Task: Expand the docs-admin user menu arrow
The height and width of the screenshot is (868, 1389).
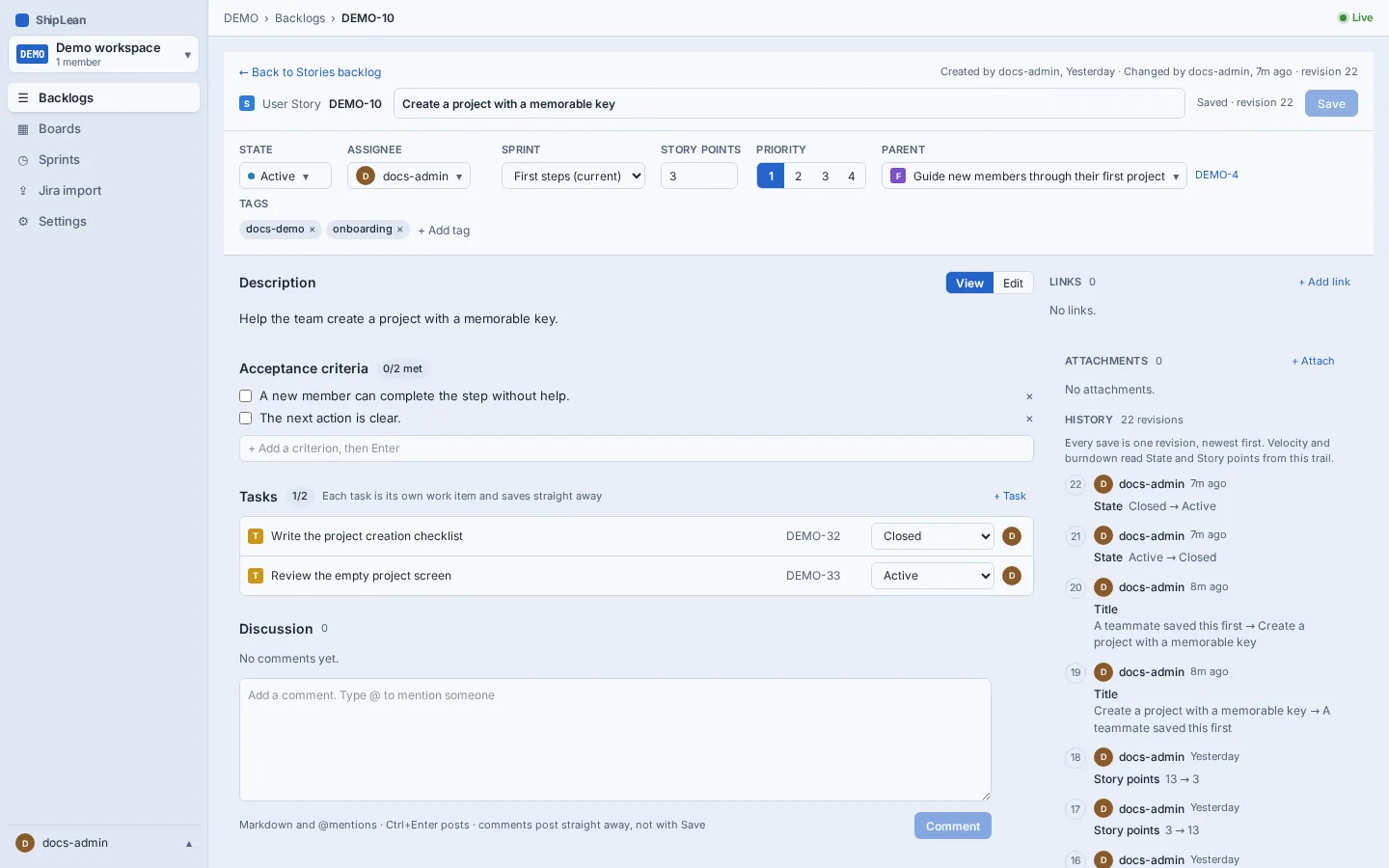Action: tap(189, 844)
